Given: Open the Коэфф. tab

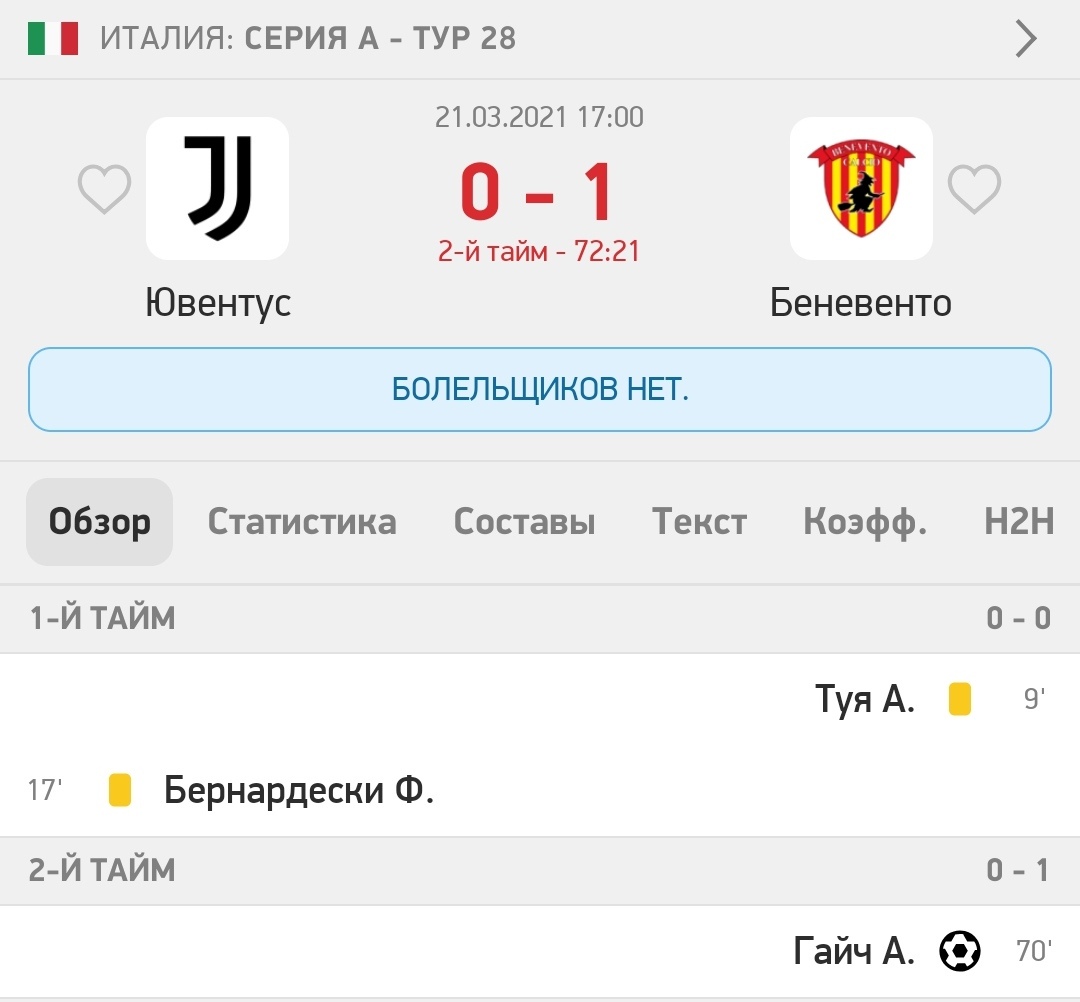Looking at the screenshot, I should [865, 521].
